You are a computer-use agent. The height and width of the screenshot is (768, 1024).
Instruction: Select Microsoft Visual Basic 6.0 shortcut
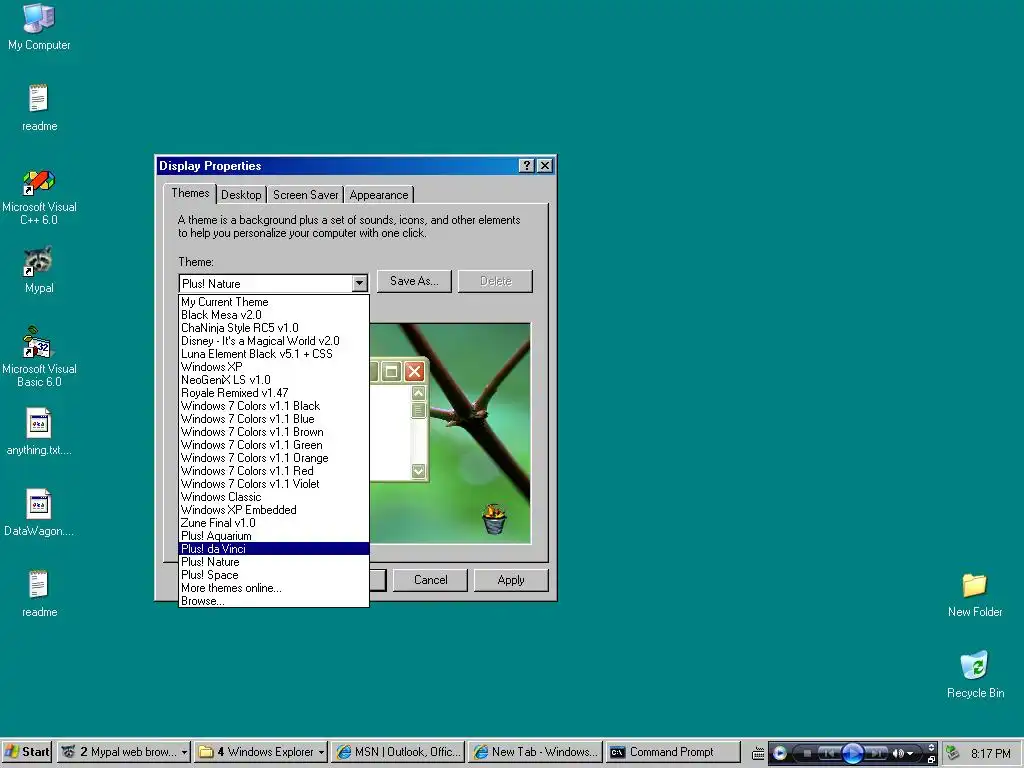tap(39, 357)
